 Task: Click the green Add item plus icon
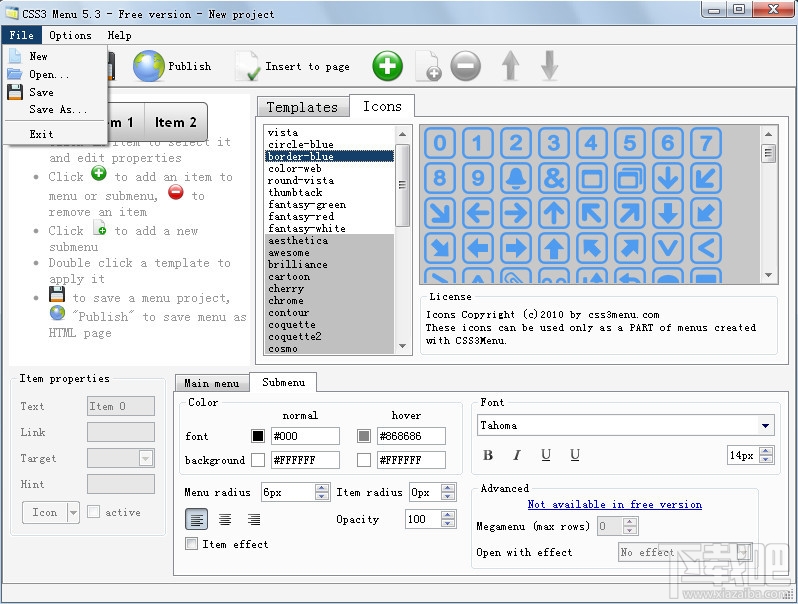point(387,66)
